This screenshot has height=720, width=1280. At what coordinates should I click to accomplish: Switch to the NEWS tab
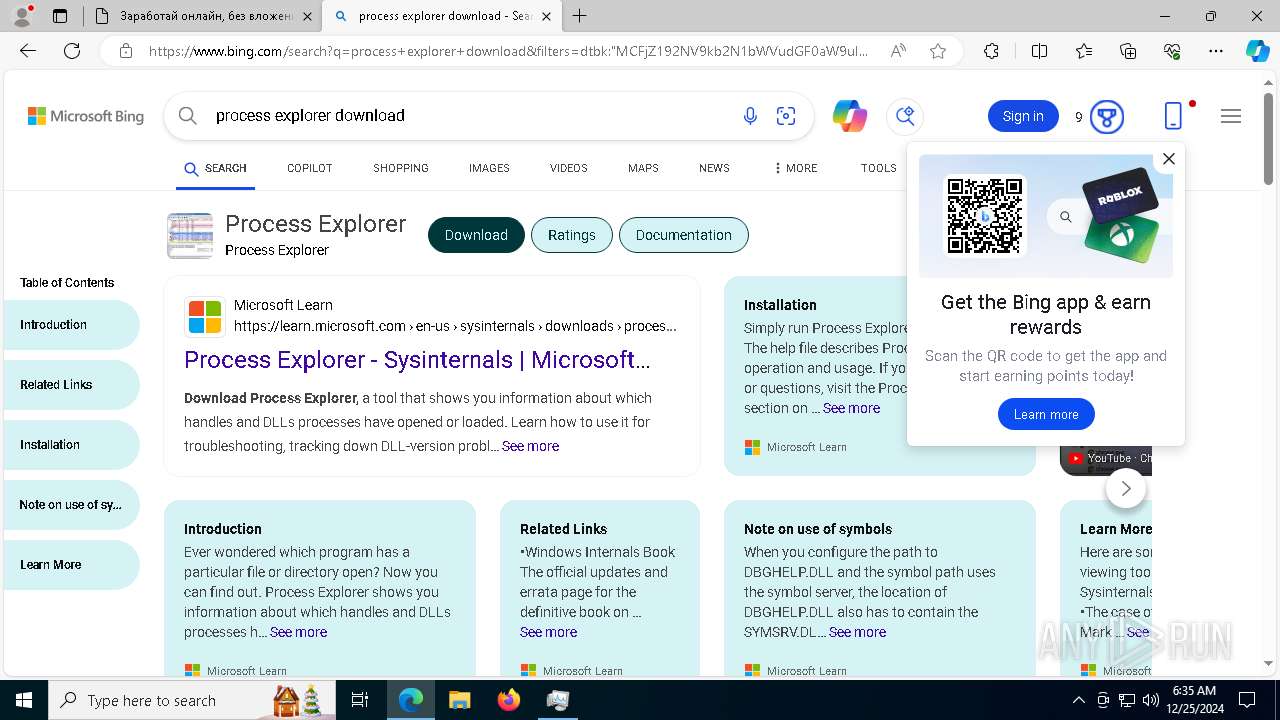pos(714,168)
